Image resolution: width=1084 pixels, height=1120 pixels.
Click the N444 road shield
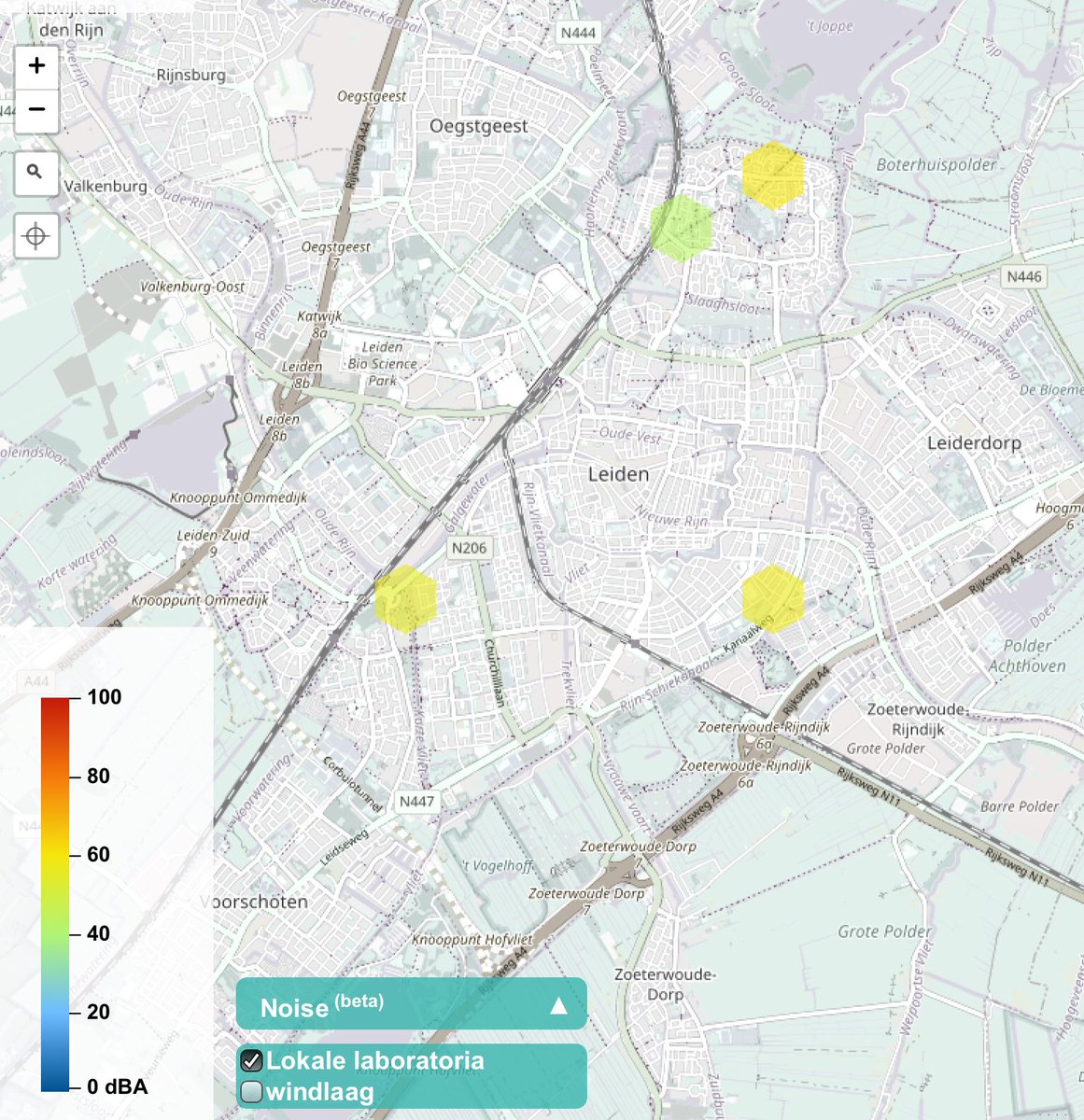click(578, 33)
